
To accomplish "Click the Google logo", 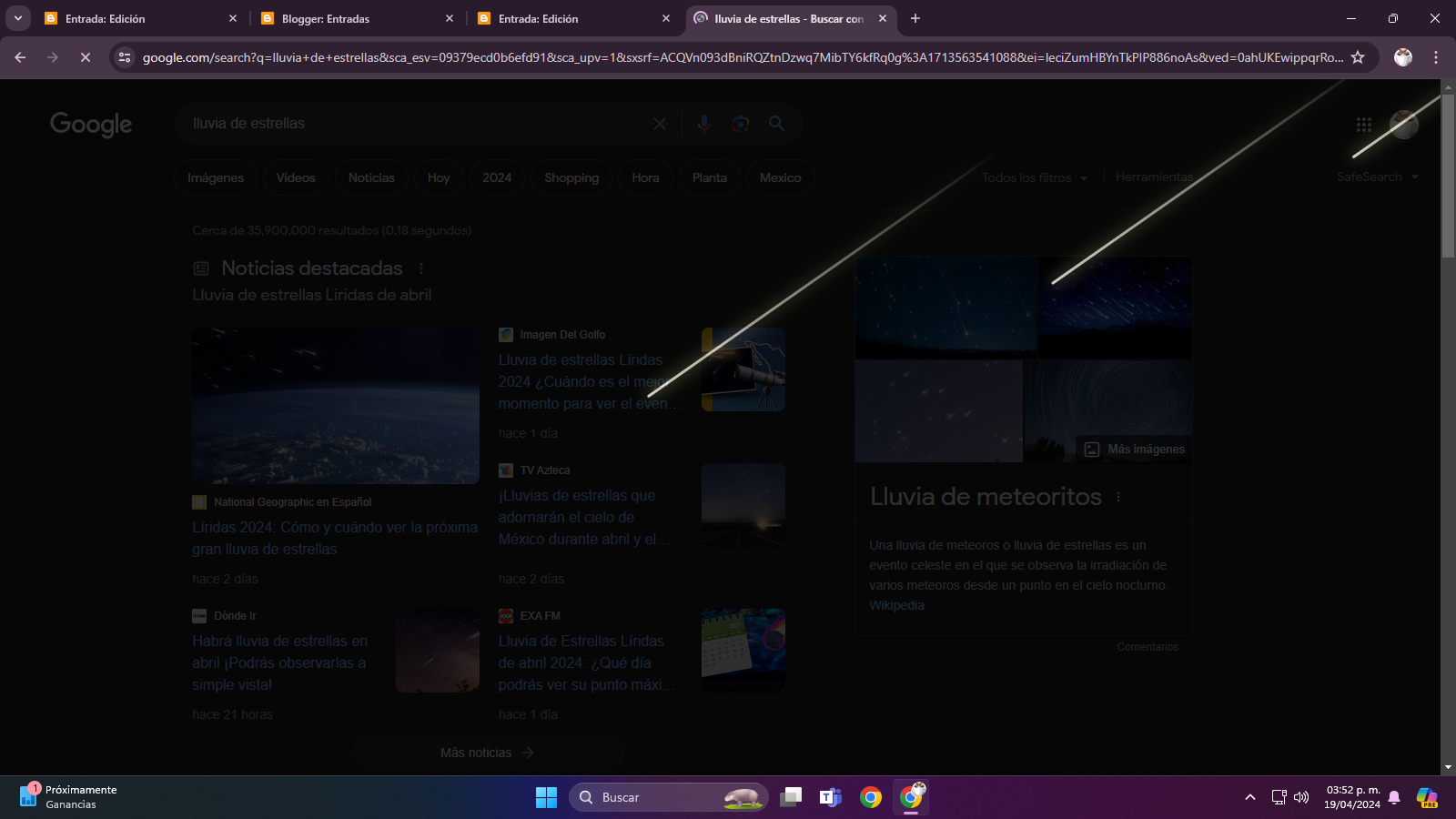I will point(91,125).
